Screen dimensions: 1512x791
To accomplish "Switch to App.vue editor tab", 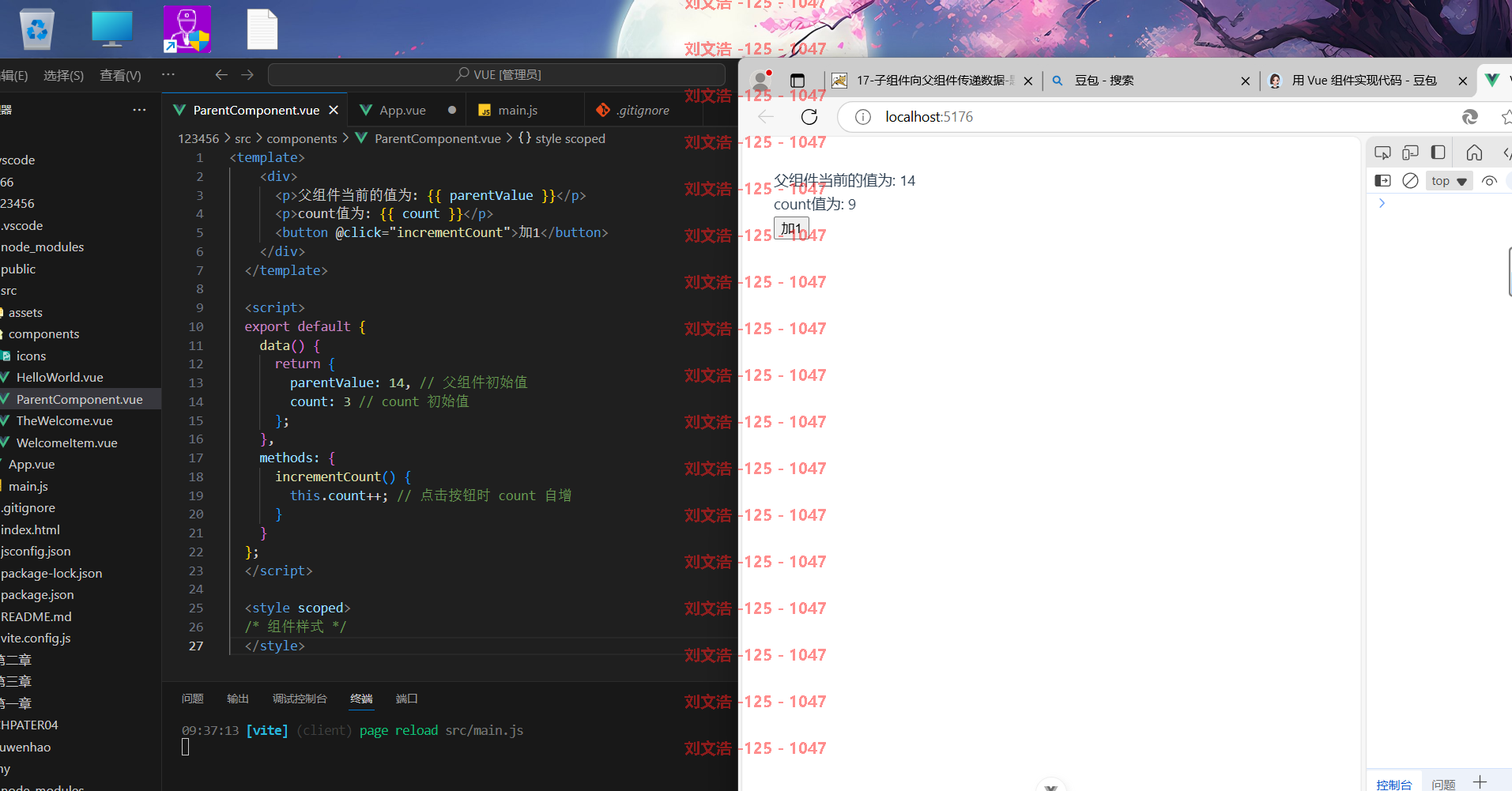I will (402, 110).
